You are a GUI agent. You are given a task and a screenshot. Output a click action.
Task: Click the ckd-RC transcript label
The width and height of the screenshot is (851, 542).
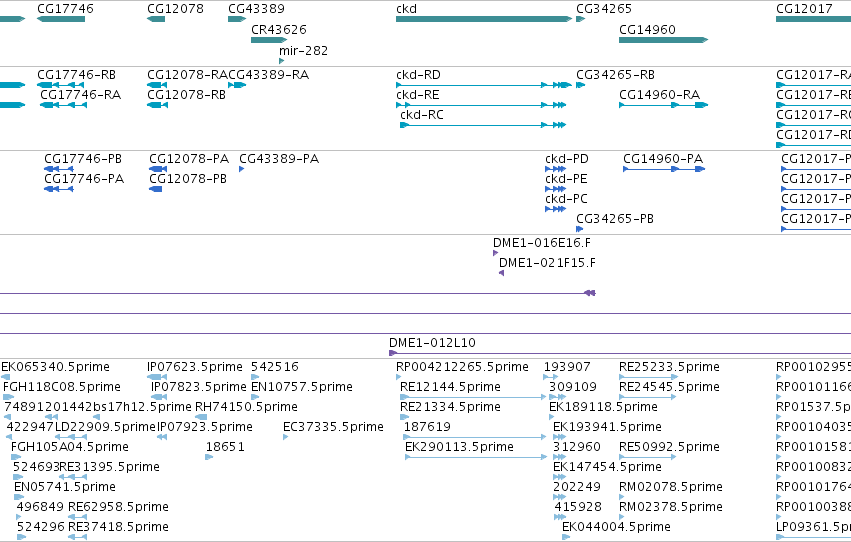422,115
